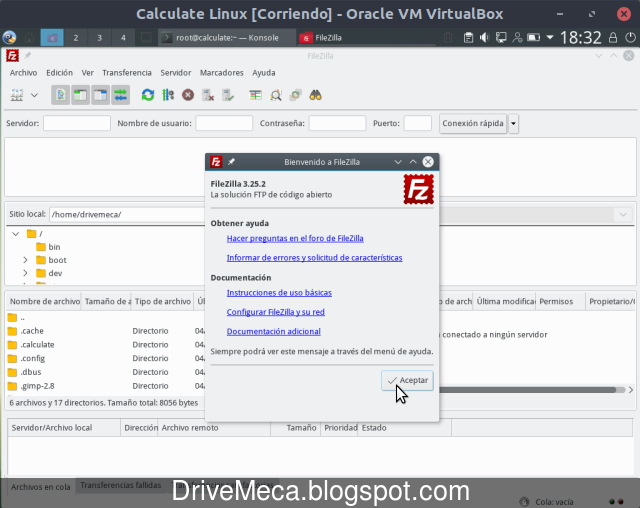The height and width of the screenshot is (508, 640).
Task: Select .cache directory row
Action: coord(106,331)
